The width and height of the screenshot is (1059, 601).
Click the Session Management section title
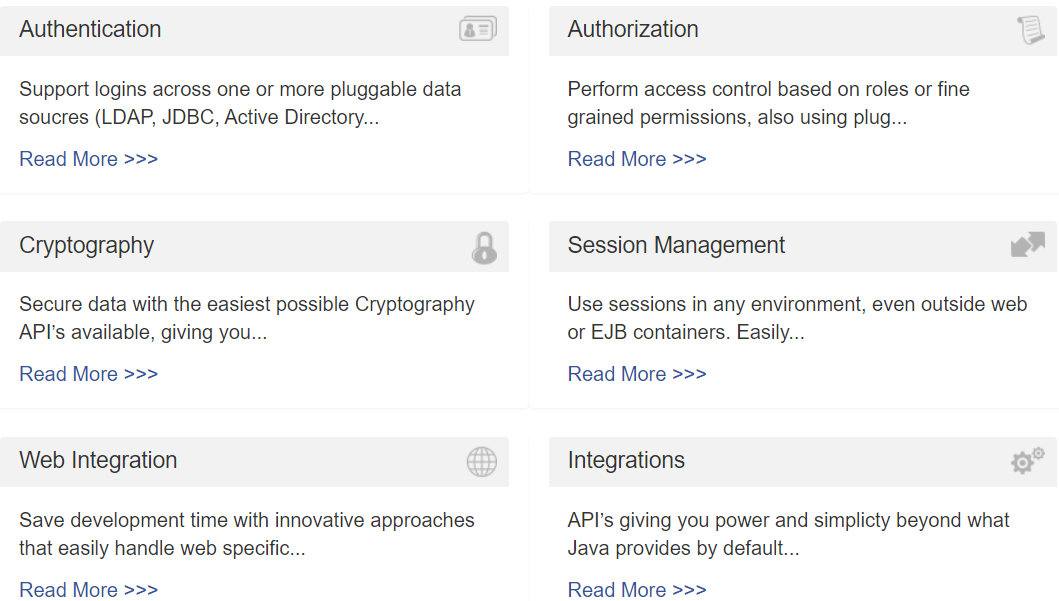point(676,246)
